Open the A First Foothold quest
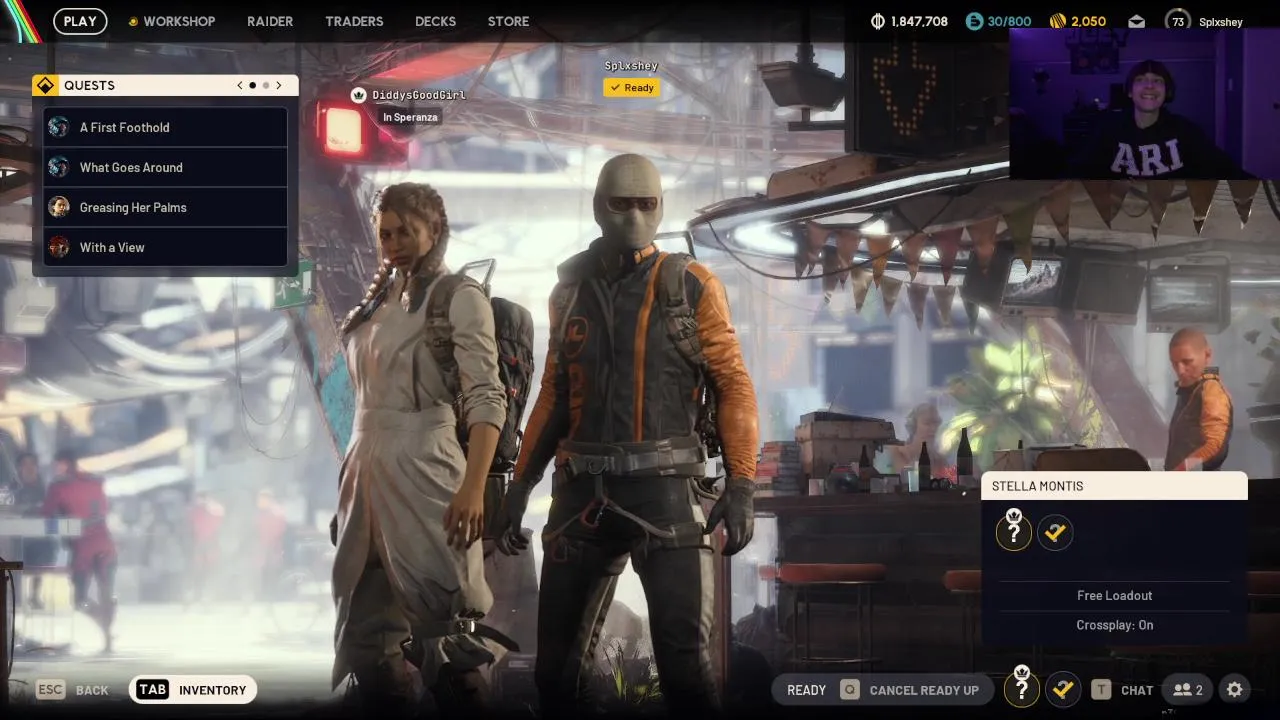Viewport: 1280px width, 720px height. (165, 127)
